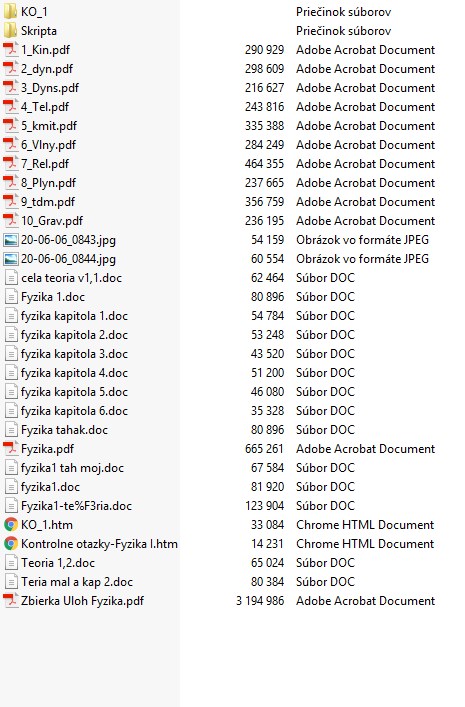This screenshot has height=707, width=465.
Task: Select fyzika1 tah moj.doc file
Action: 72,468
